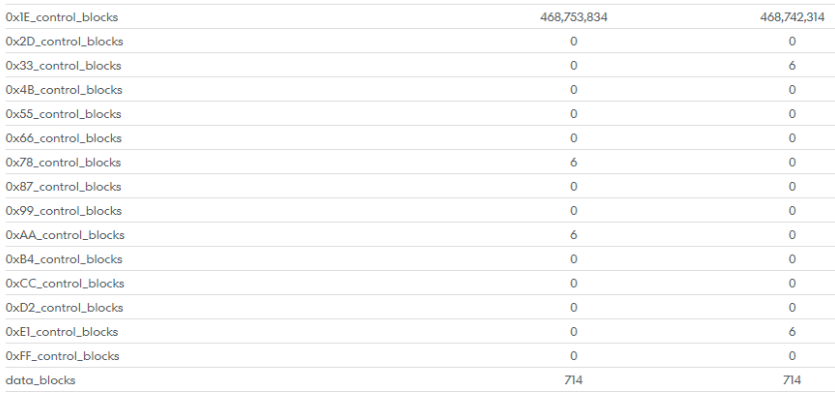835x393 pixels.
Task: Select the 0x55_control_blocks label
Action: click(x=63, y=114)
